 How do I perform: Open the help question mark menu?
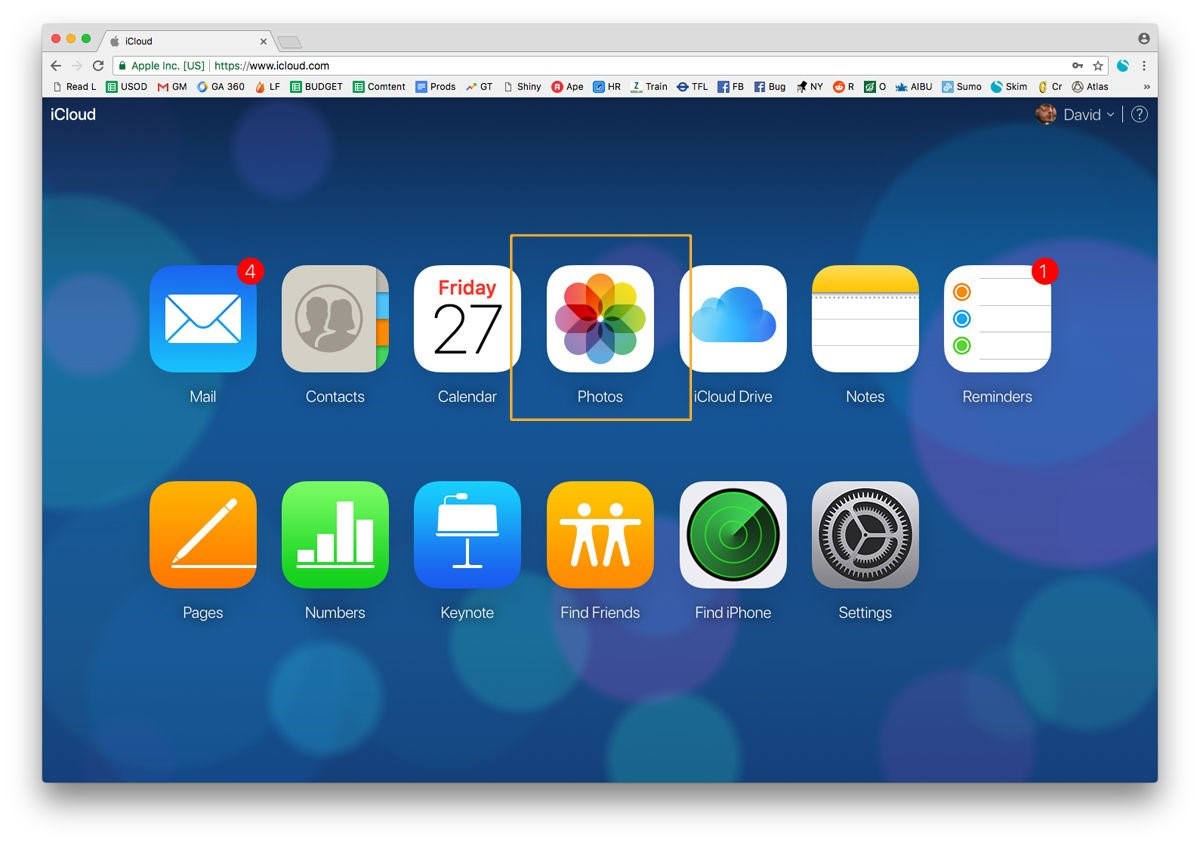pos(1139,114)
